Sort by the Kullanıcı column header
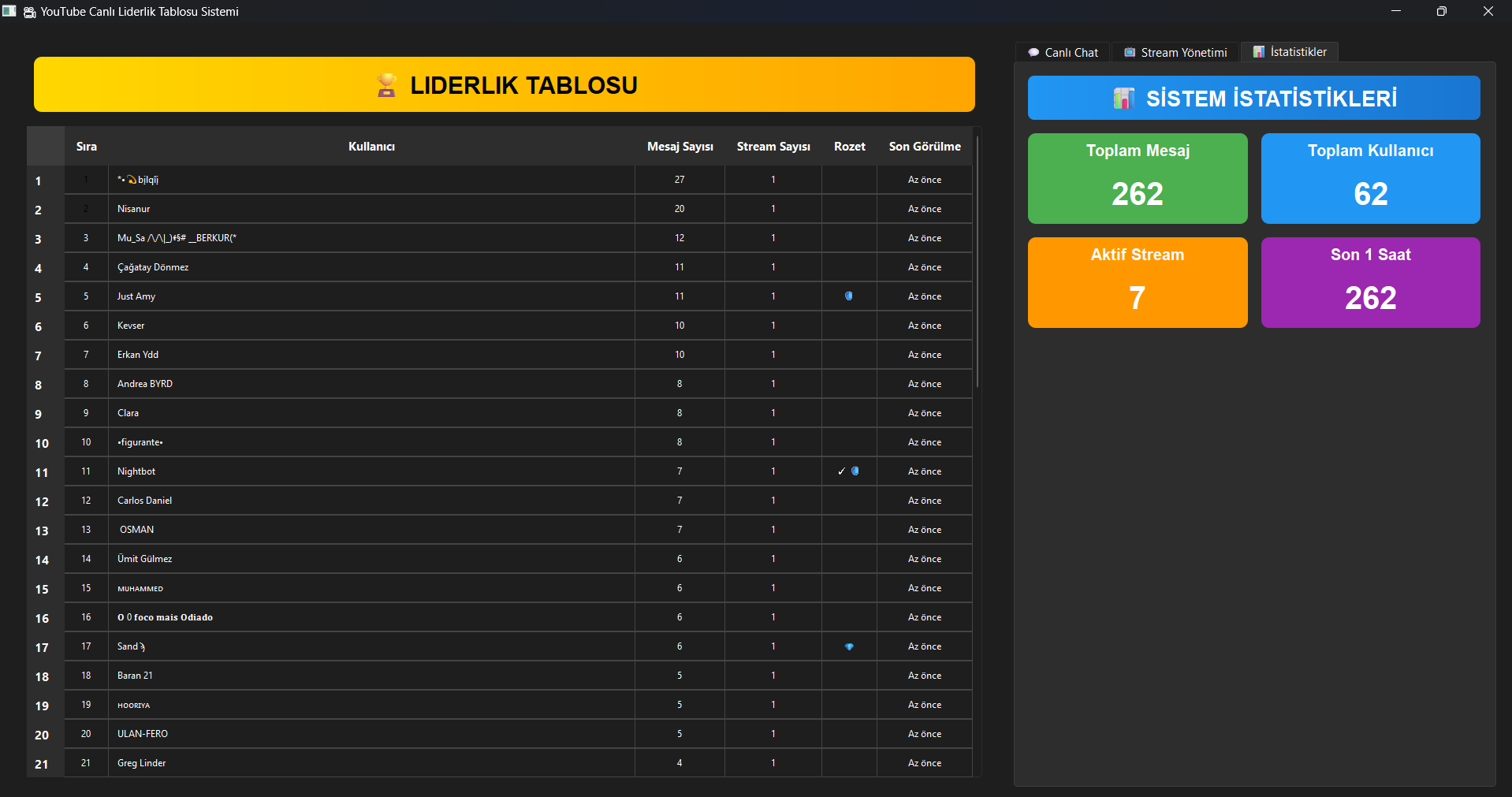This screenshot has width=1512, height=797. point(372,147)
